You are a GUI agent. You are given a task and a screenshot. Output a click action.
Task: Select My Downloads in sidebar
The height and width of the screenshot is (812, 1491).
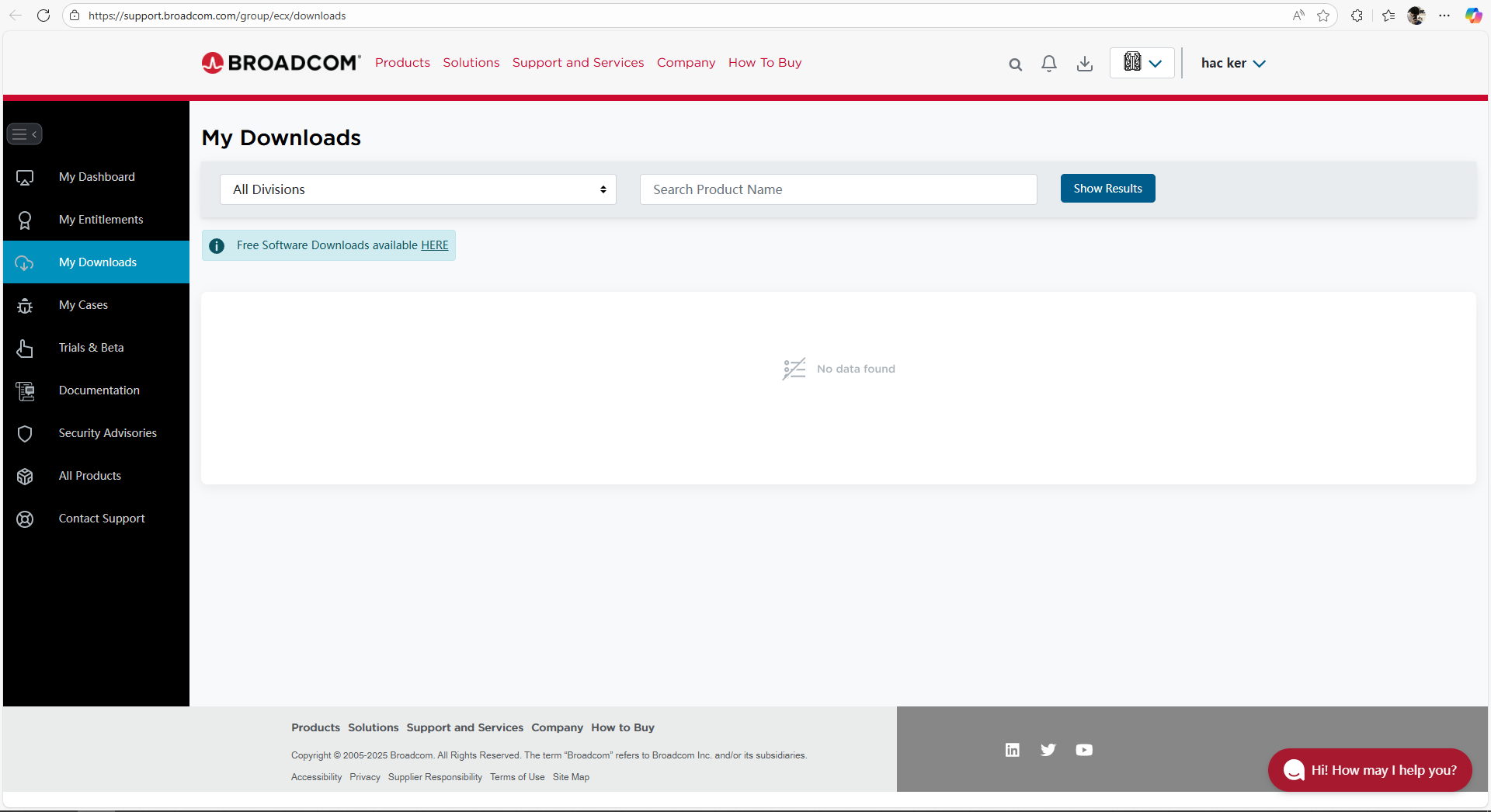(x=96, y=262)
